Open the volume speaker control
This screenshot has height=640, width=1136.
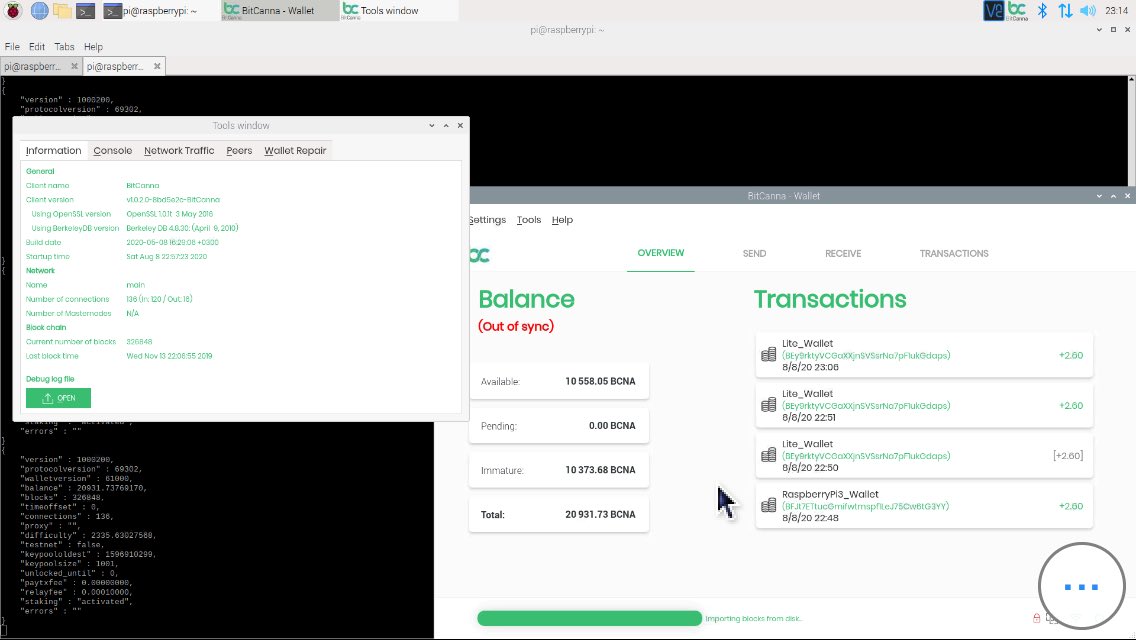pos(1087,11)
